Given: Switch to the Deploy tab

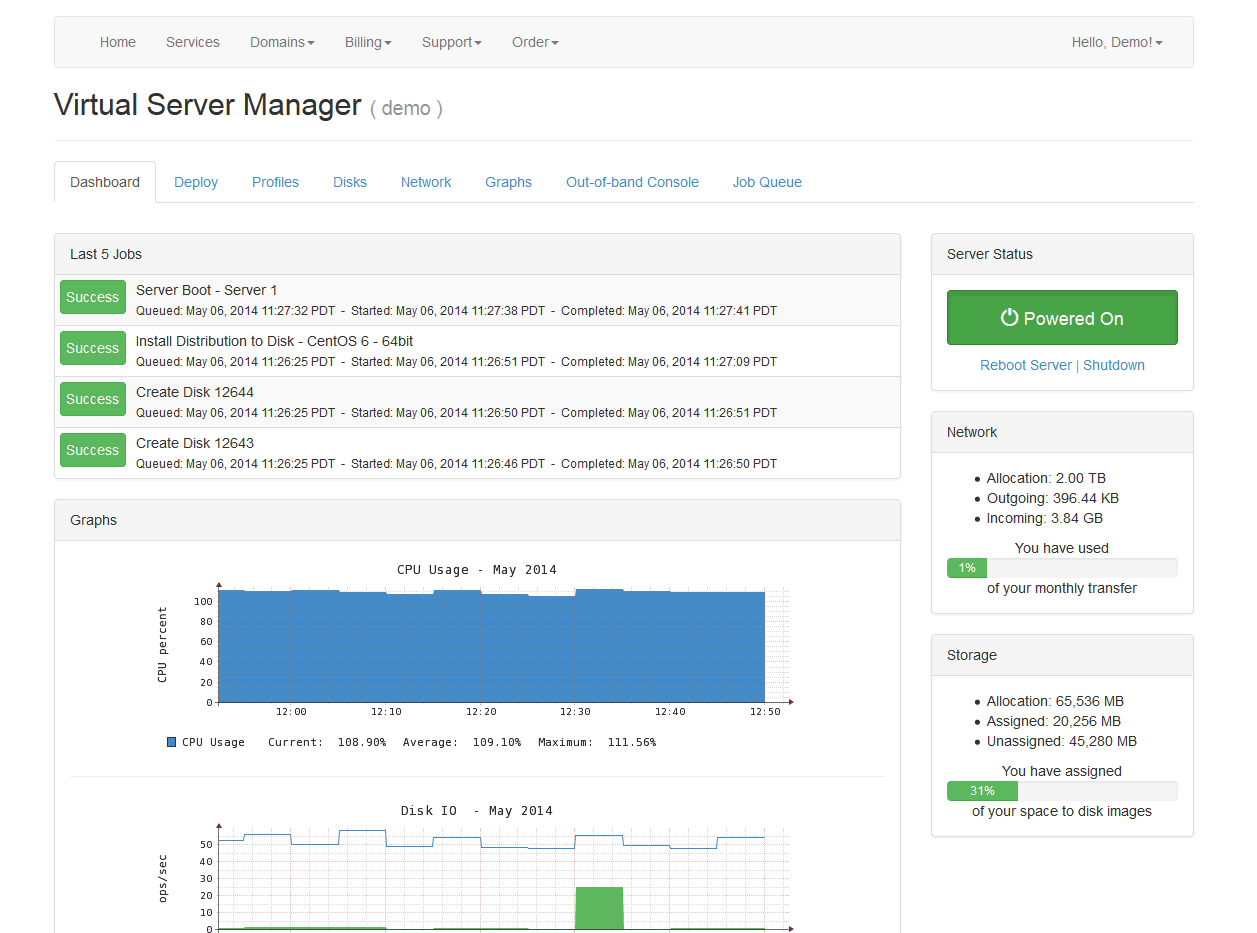Looking at the screenshot, I should (x=196, y=182).
